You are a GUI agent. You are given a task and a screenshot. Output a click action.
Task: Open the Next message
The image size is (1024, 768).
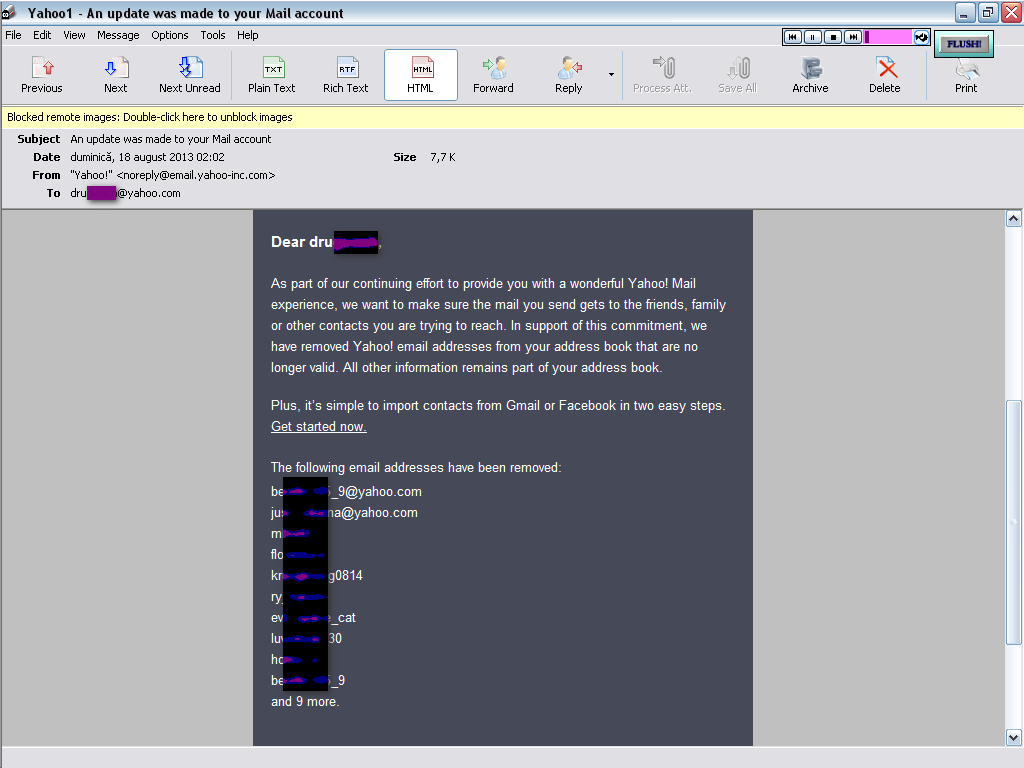pos(116,75)
